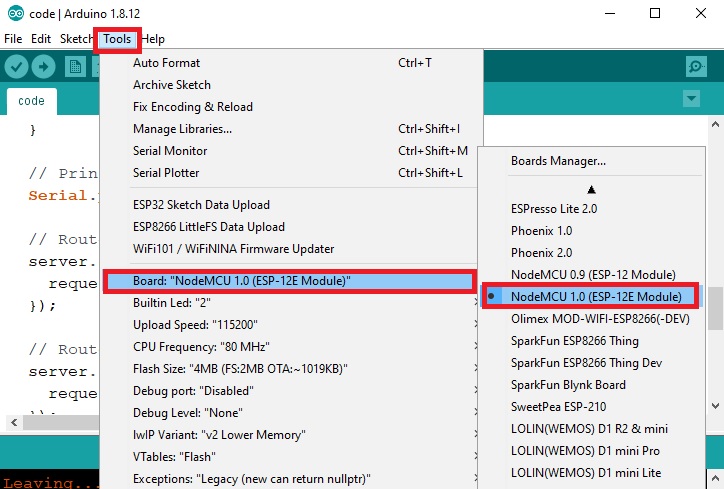Open WiFi101 / WiFiNINA Firmware Updater
Screen dimensions: 724x489
coord(291,249)
